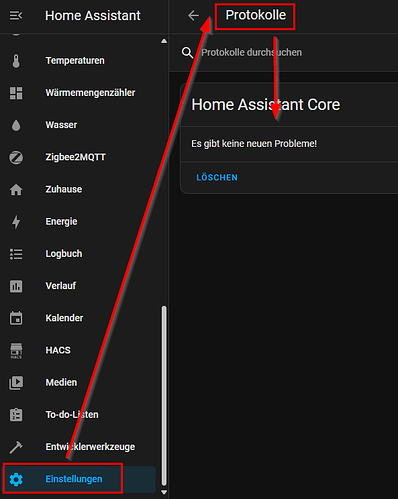This screenshot has width=398, height=499.
Task: Click the magnifier search icon
Action: pyautogui.click(x=187, y=53)
